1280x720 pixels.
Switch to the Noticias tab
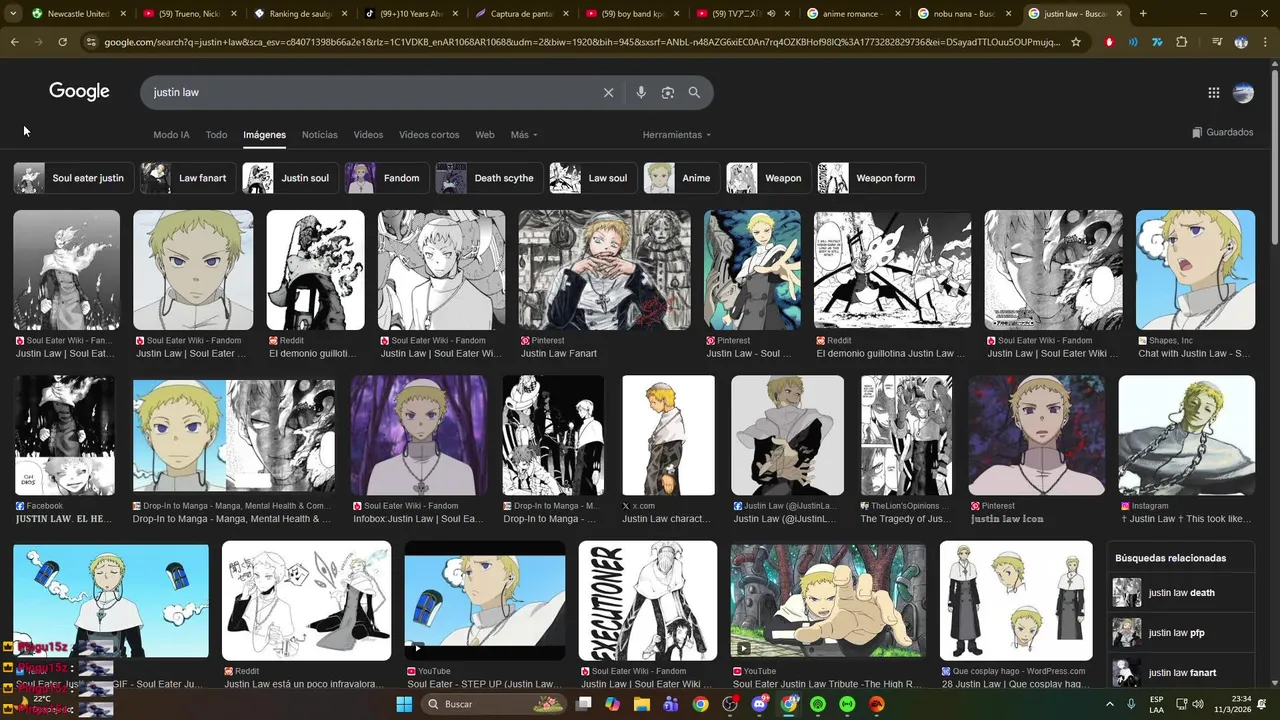point(320,135)
